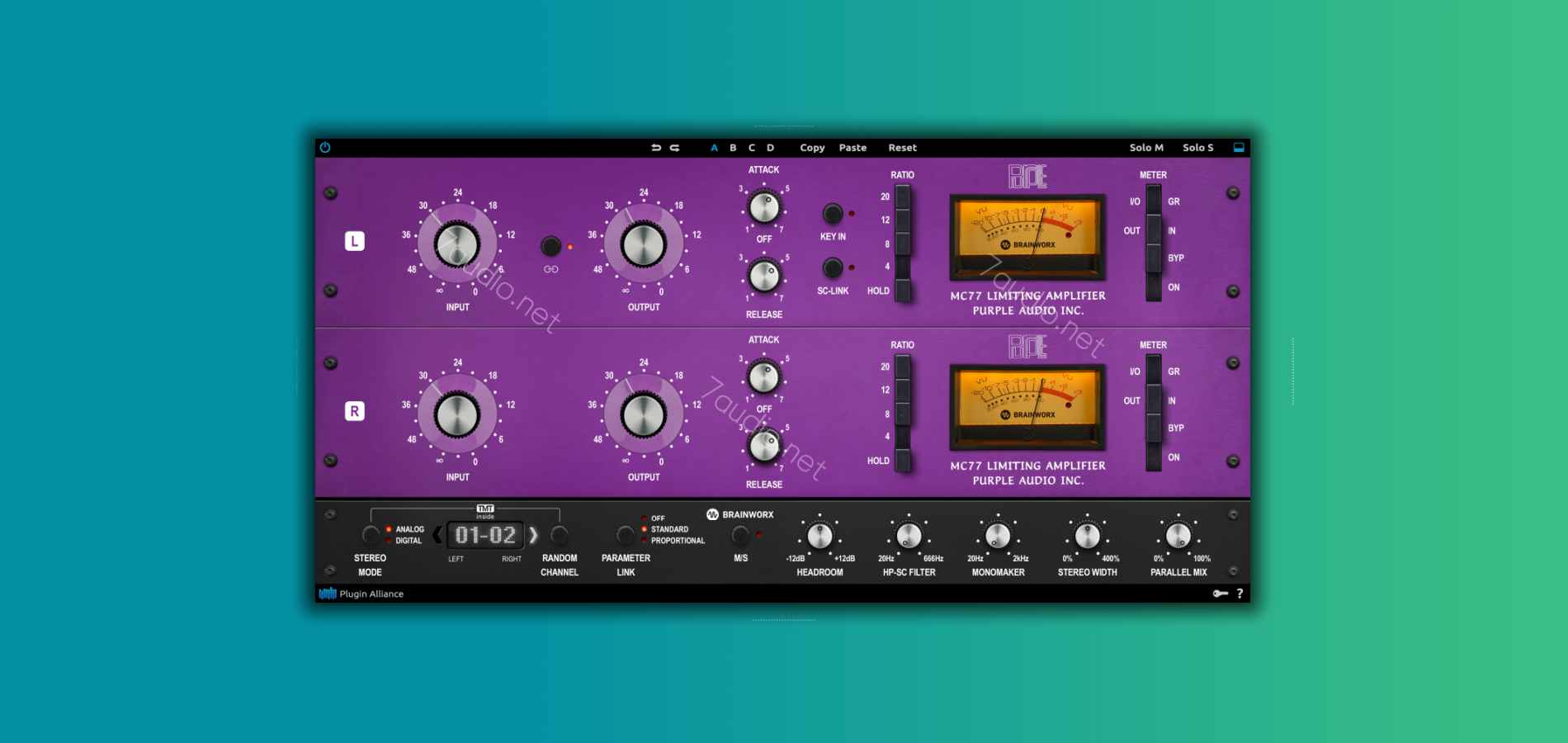Click the undo arrow icon
This screenshot has height=743, width=1568.
(656, 148)
